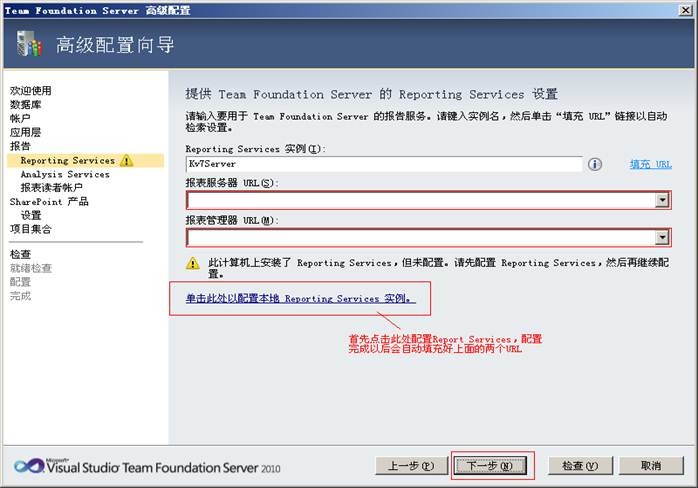Click the 检查 button at bottom
The height and width of the screenshot is (488, 698).
click(580, 466)
